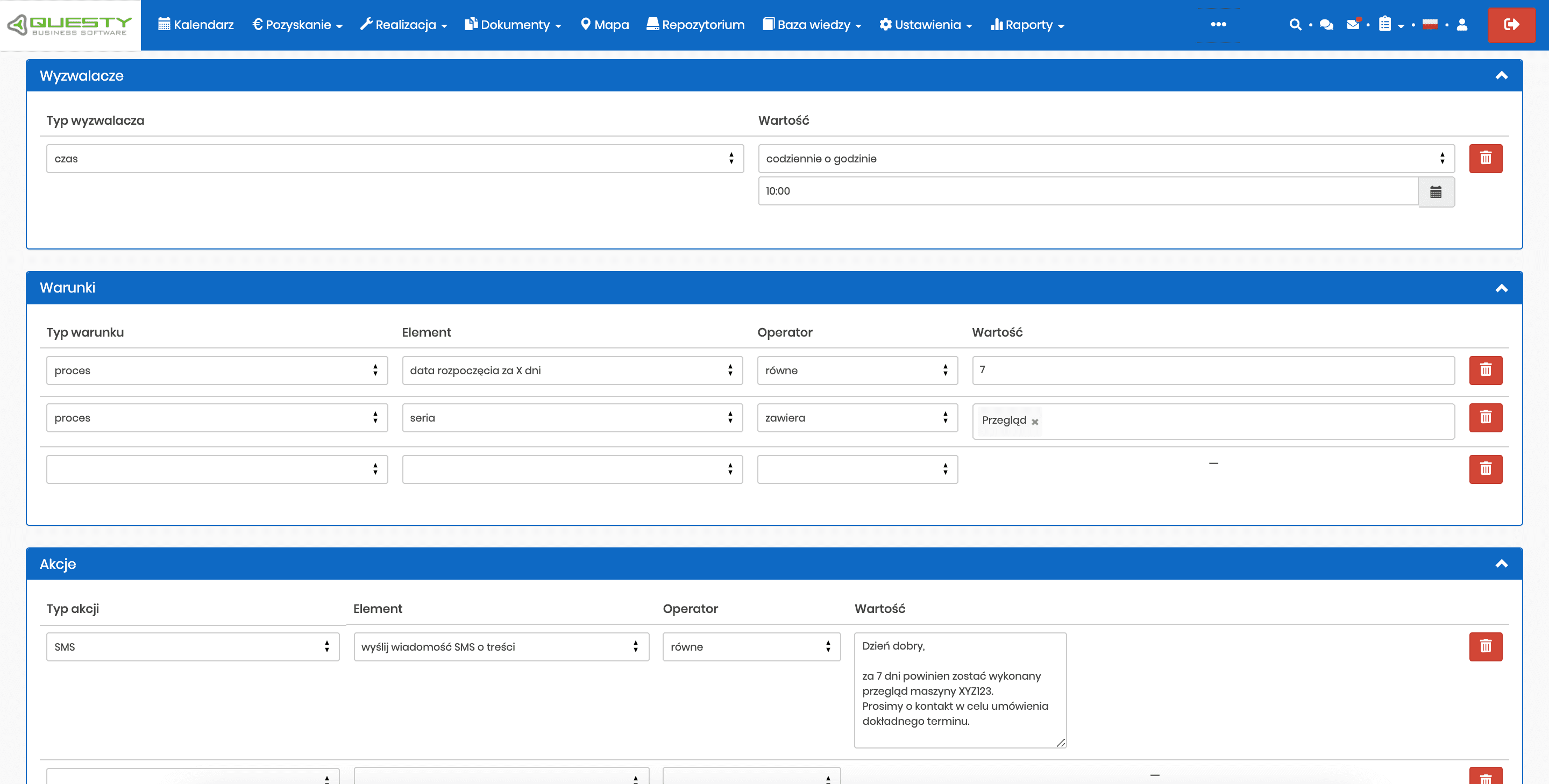This screenshot has height=784, width=1549.
Task: Open the wyślij wiadomość SMS o treści dropdown
Action: coord(501,647)
